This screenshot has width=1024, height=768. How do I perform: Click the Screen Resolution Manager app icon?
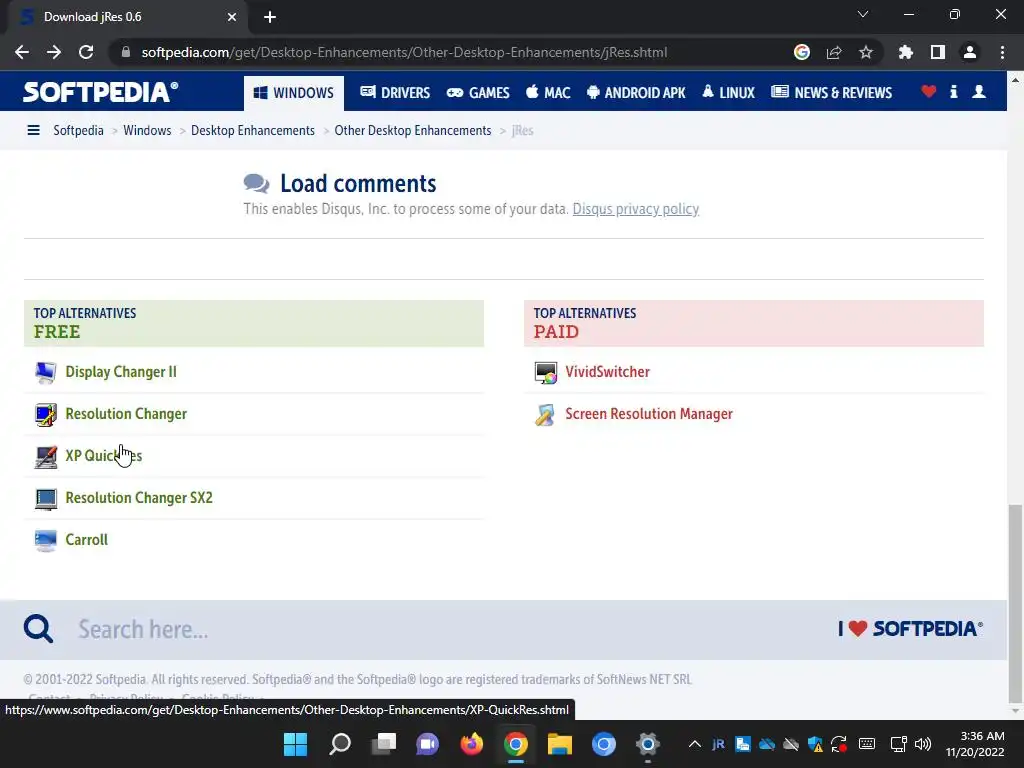[545, 414]
